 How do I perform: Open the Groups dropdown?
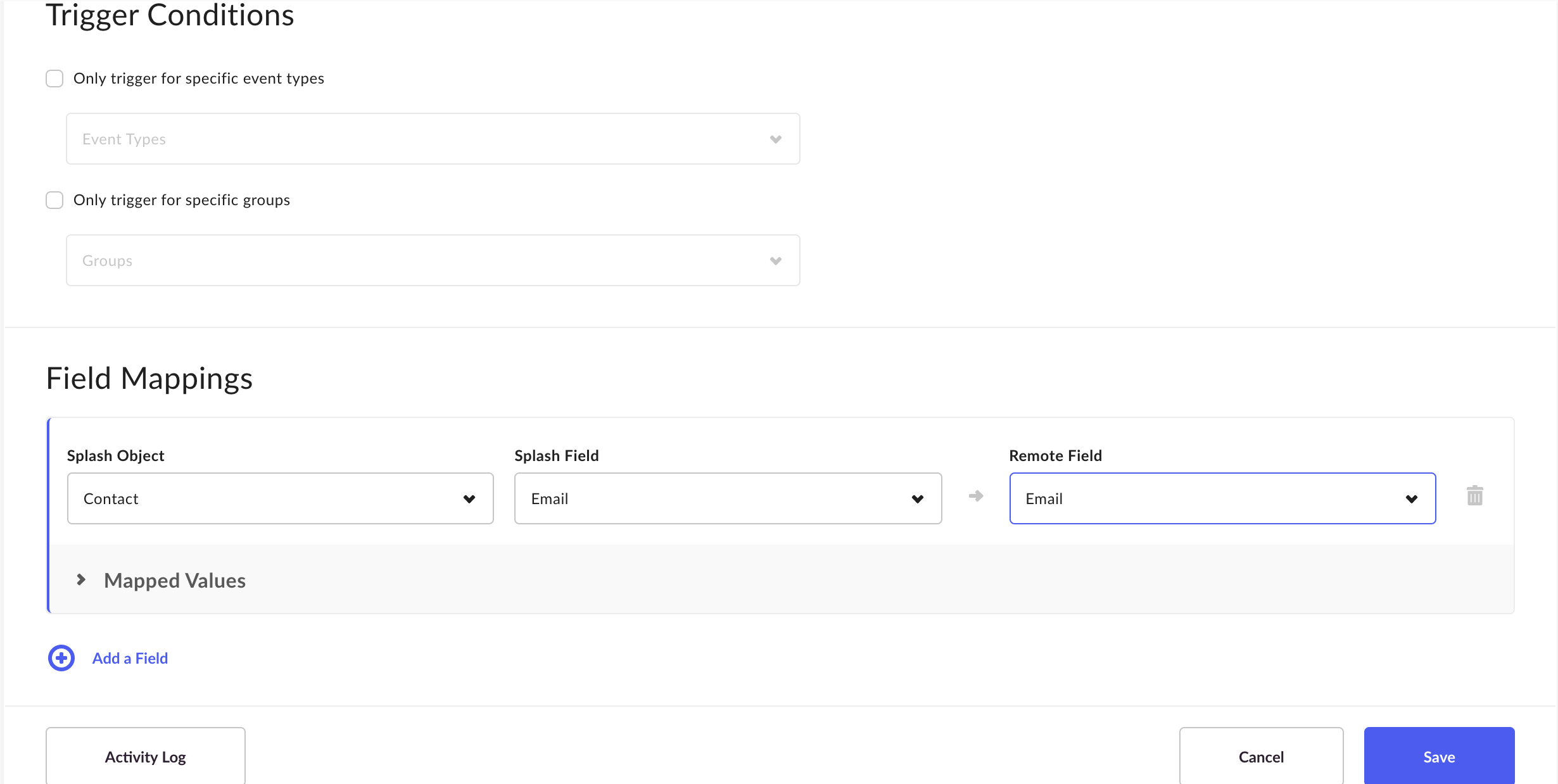433,260
